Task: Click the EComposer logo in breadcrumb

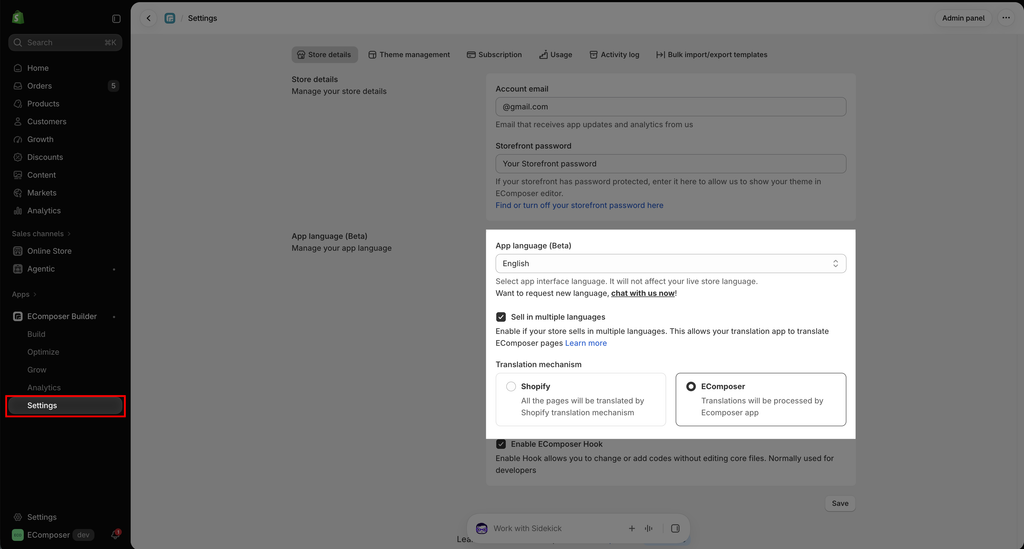Action: pos(170,18)
